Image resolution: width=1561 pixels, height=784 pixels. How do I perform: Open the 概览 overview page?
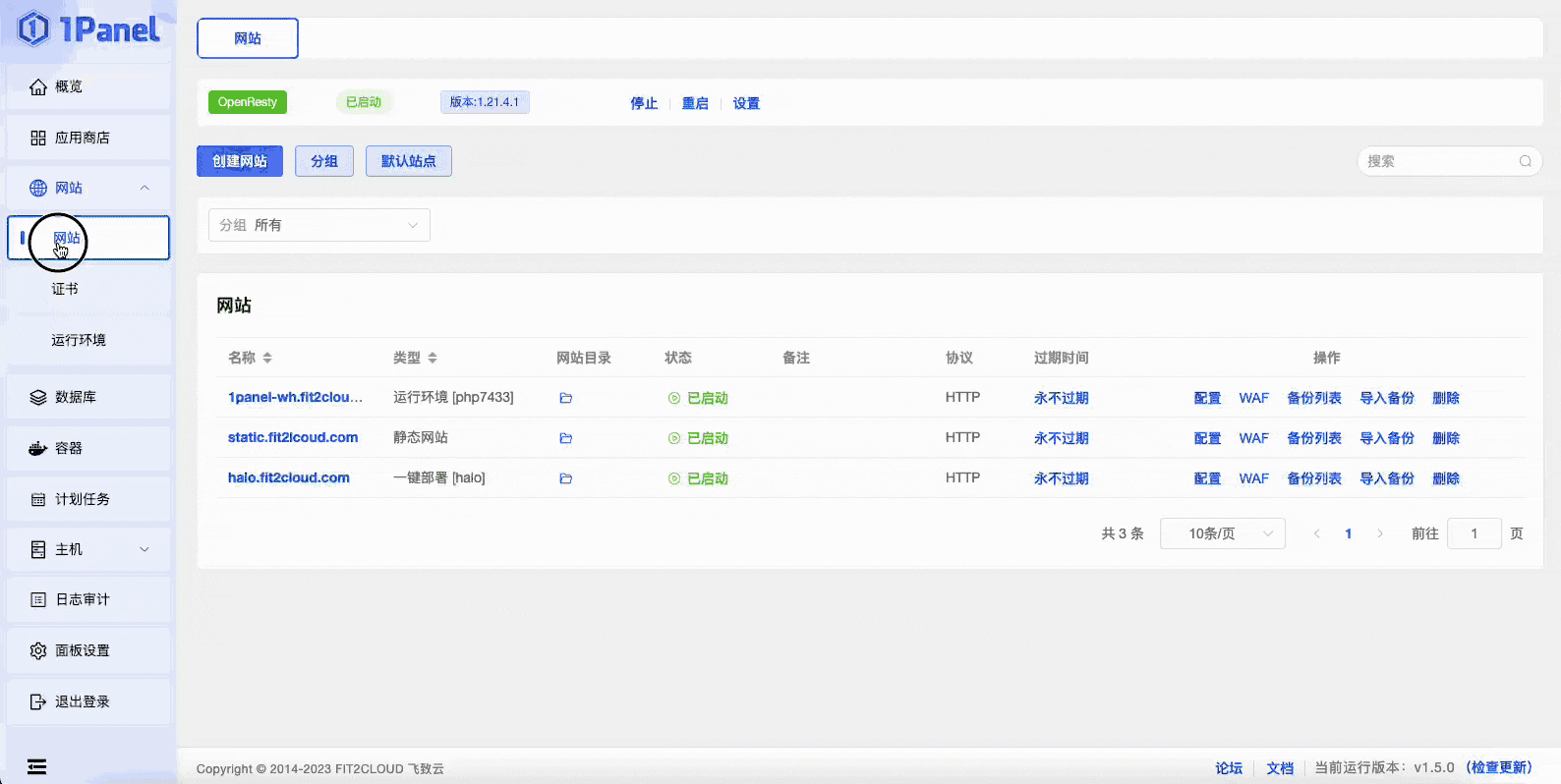point(88,86)
